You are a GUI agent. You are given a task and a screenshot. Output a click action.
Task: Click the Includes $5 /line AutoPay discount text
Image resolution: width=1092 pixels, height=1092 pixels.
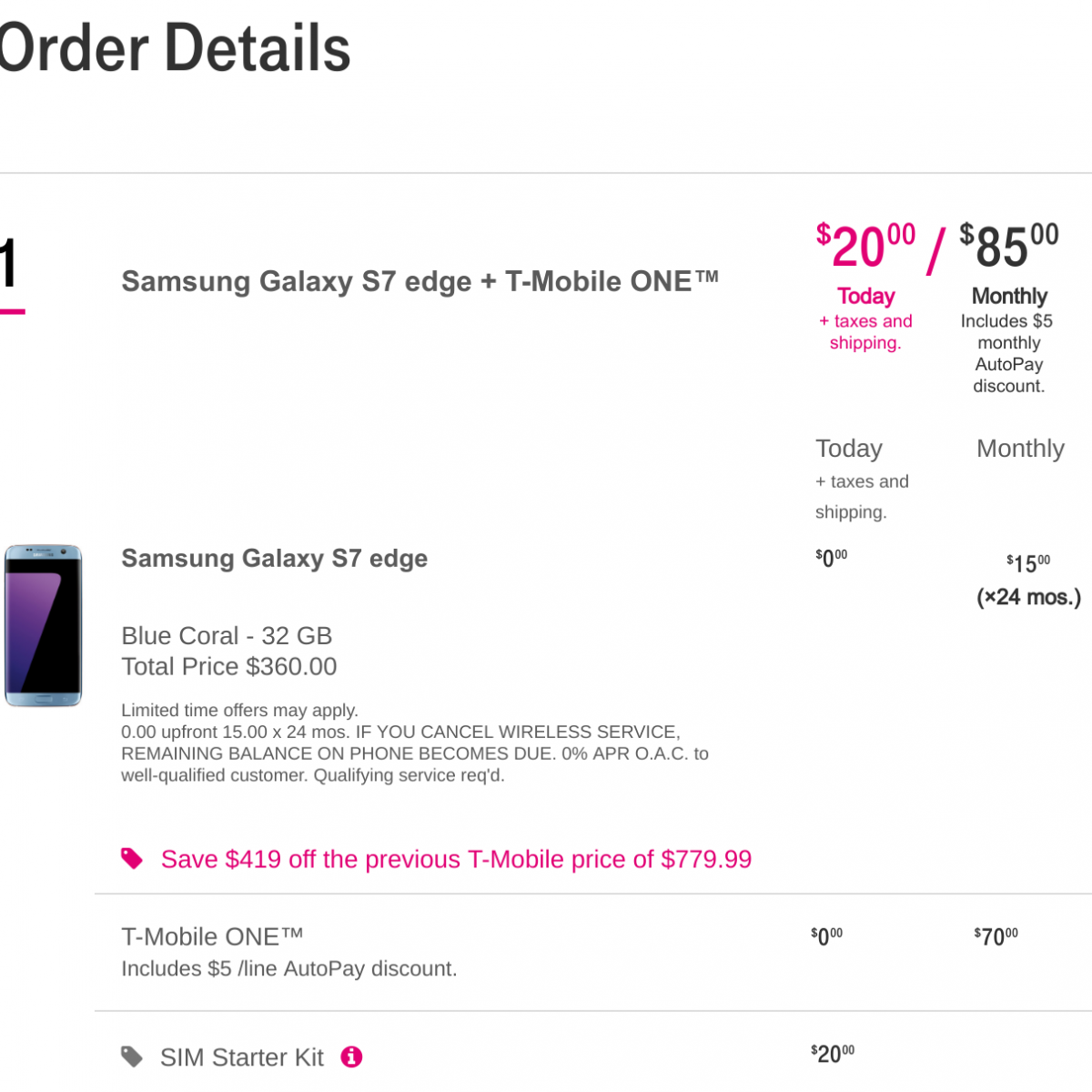288,968
